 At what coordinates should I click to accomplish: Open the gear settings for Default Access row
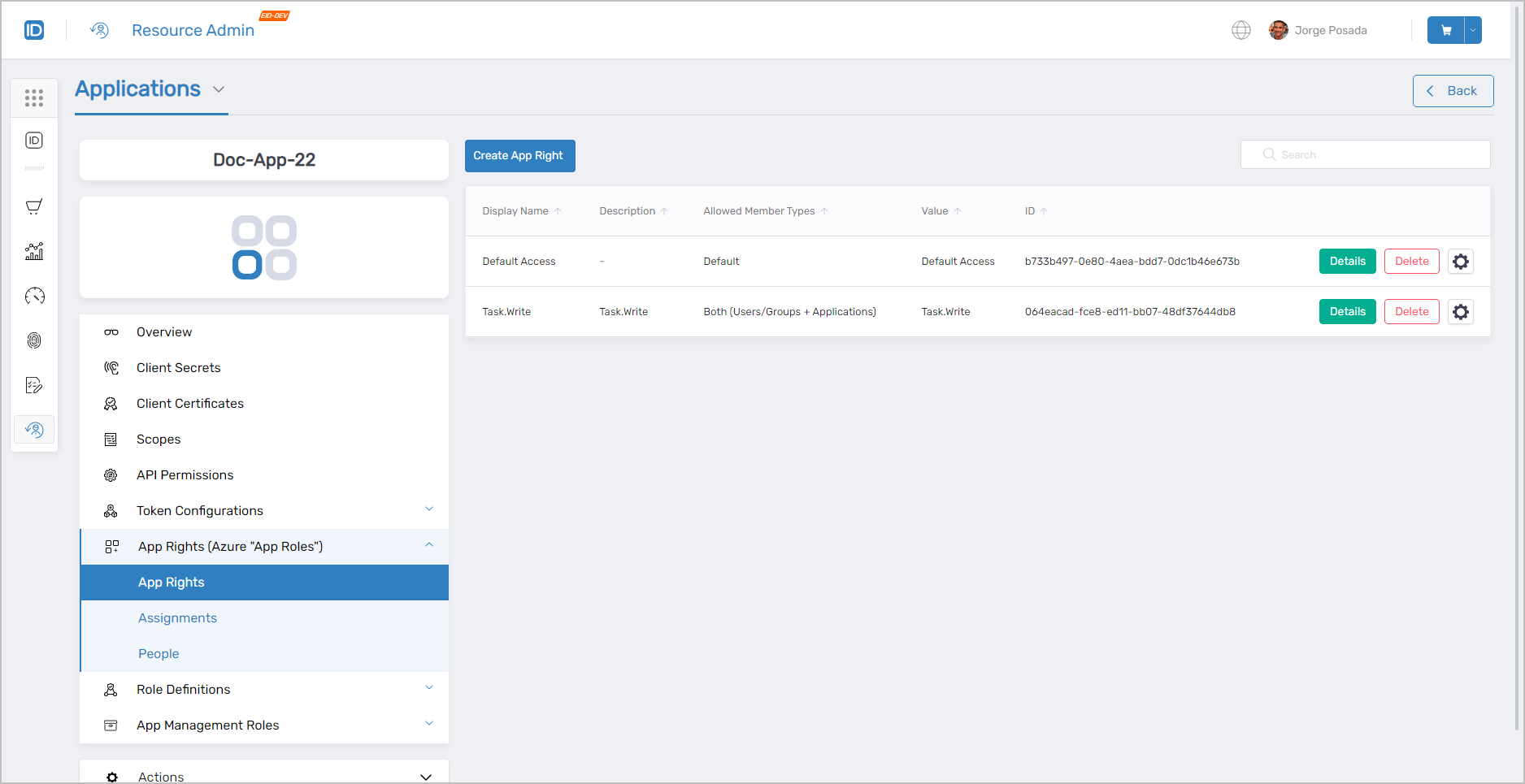click(1461, 261)
